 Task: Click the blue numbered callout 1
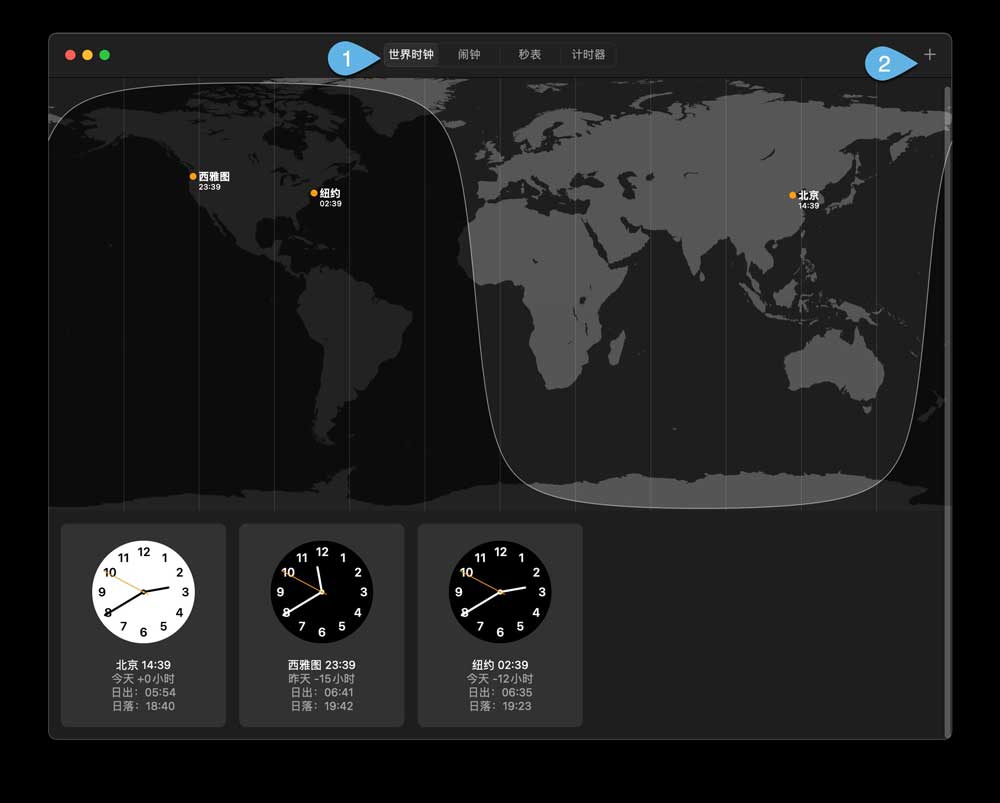coord(347,60)
